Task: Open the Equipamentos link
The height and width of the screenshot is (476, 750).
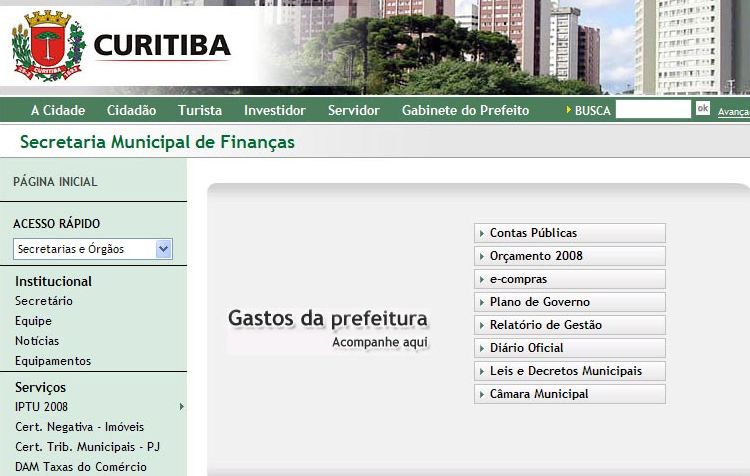Action: tap(53, 361)
